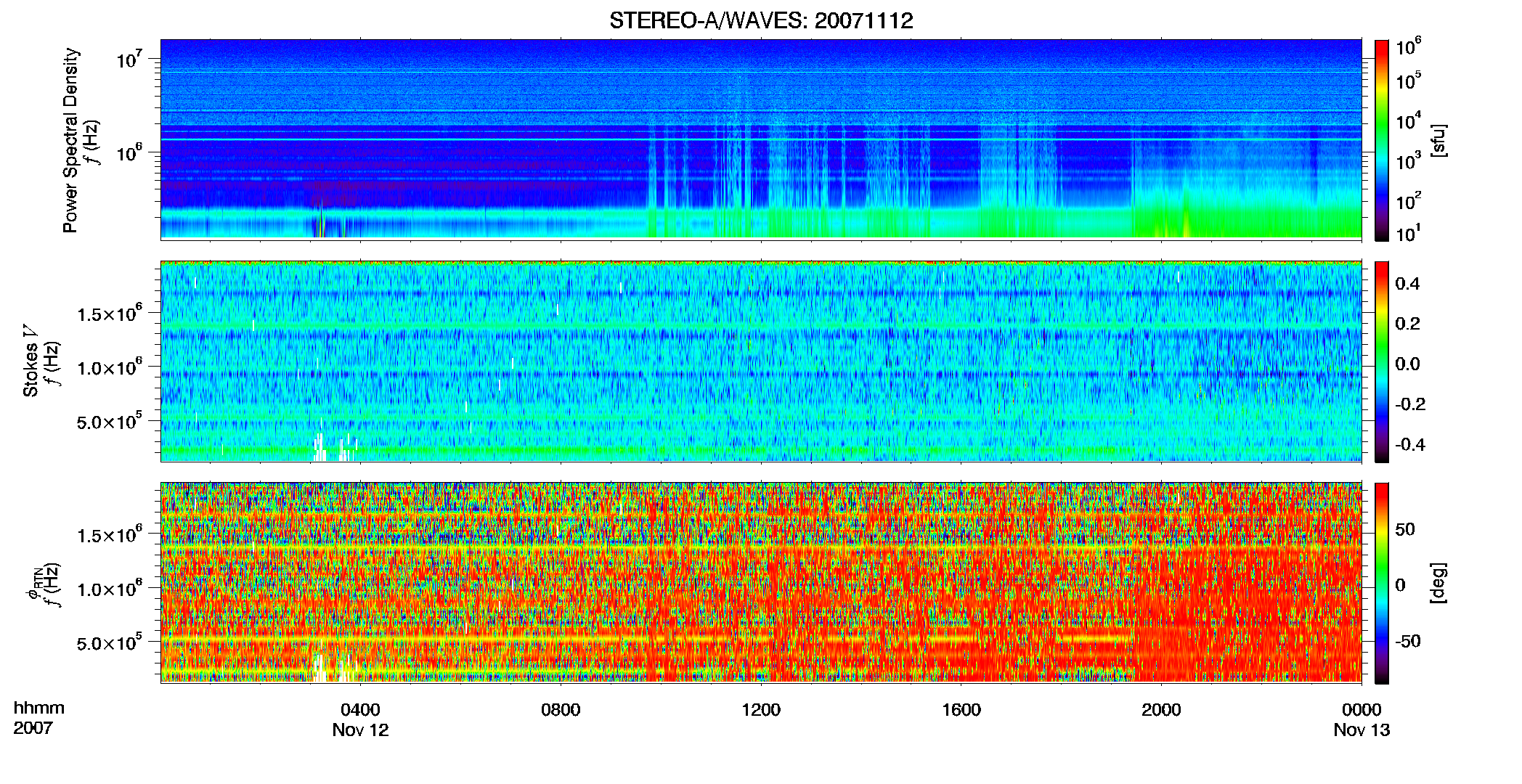Screen dimensions: 1522x784
Task: Select the "1.5×10^6" tick on Stokes V axis
Action: 110,313
